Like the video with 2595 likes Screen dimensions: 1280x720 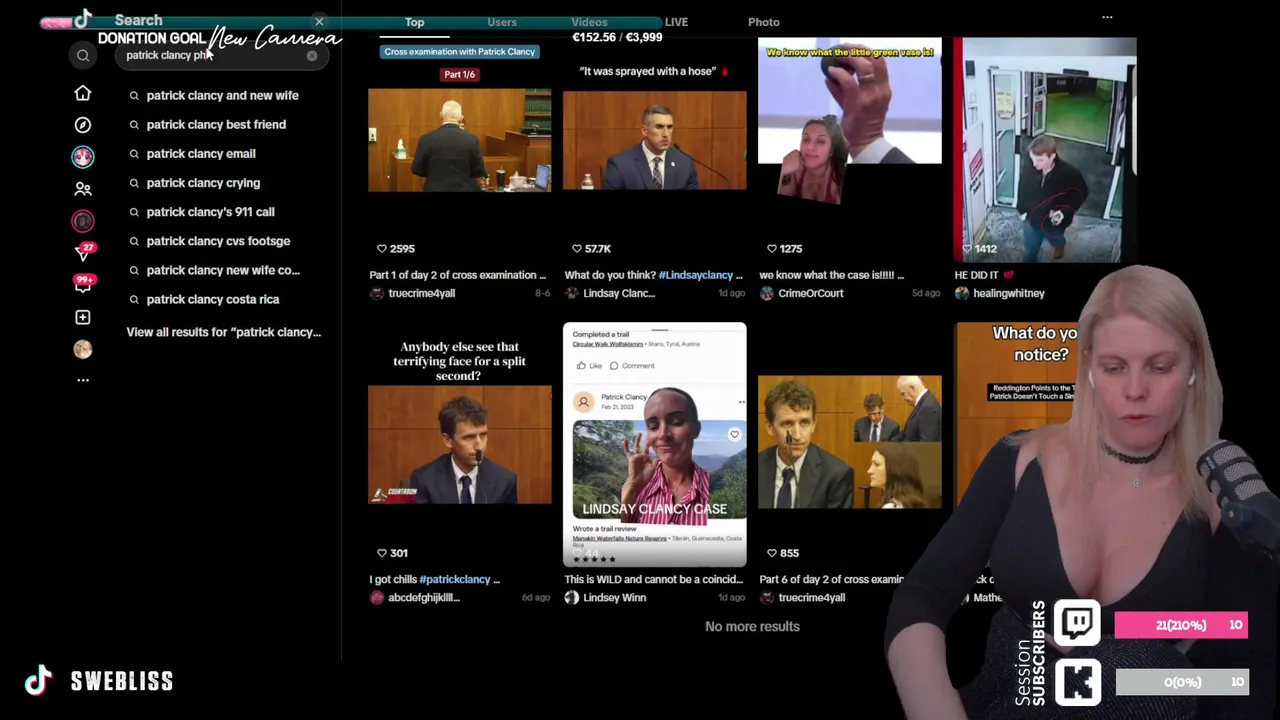(382, 248)
